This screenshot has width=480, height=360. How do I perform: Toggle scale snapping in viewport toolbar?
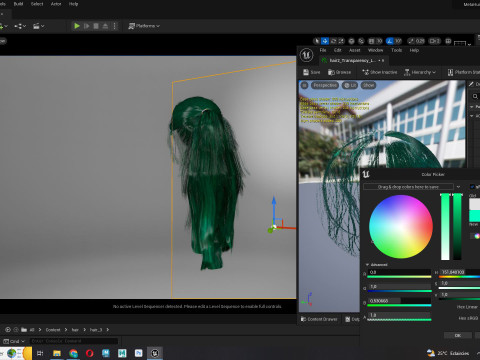coord(411,41)
